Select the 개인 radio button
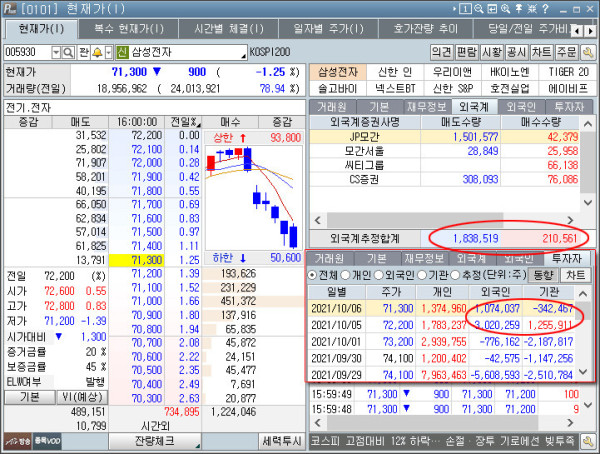Screen dimensions: 600x454 345,275
